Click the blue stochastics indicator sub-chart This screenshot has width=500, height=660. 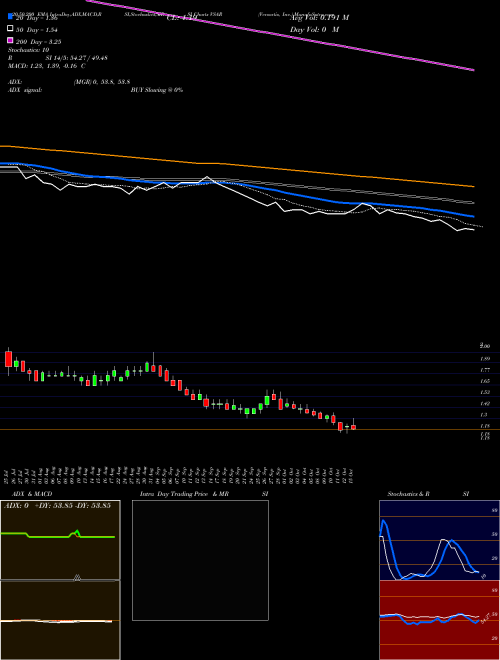439,540
